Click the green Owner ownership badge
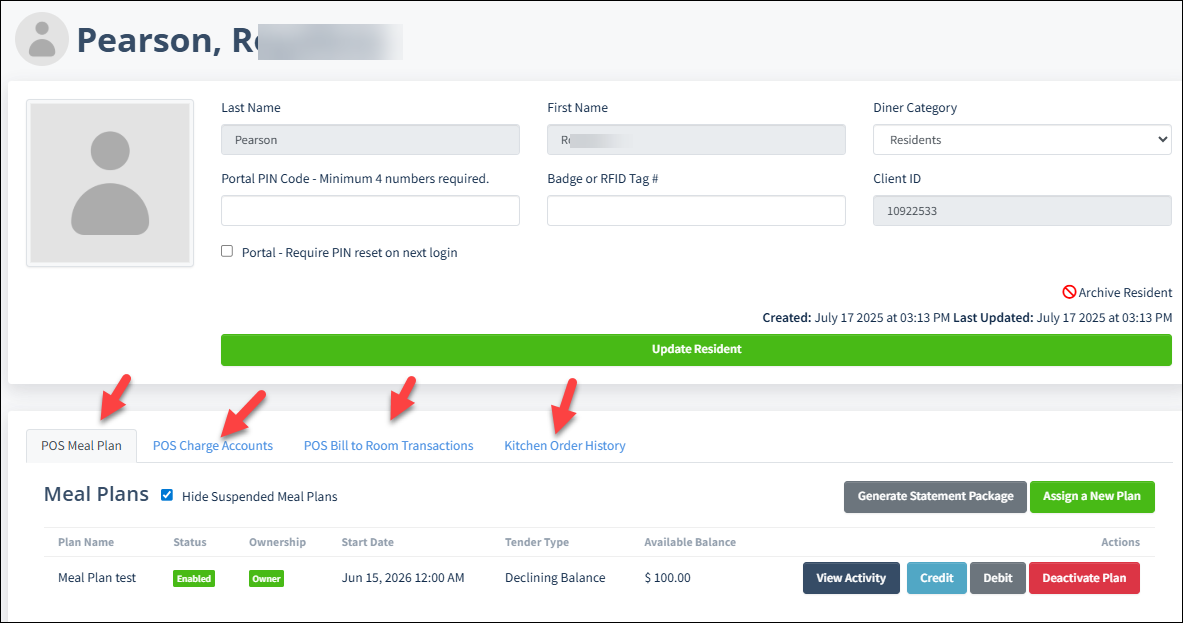 click(x=266, y=578)
